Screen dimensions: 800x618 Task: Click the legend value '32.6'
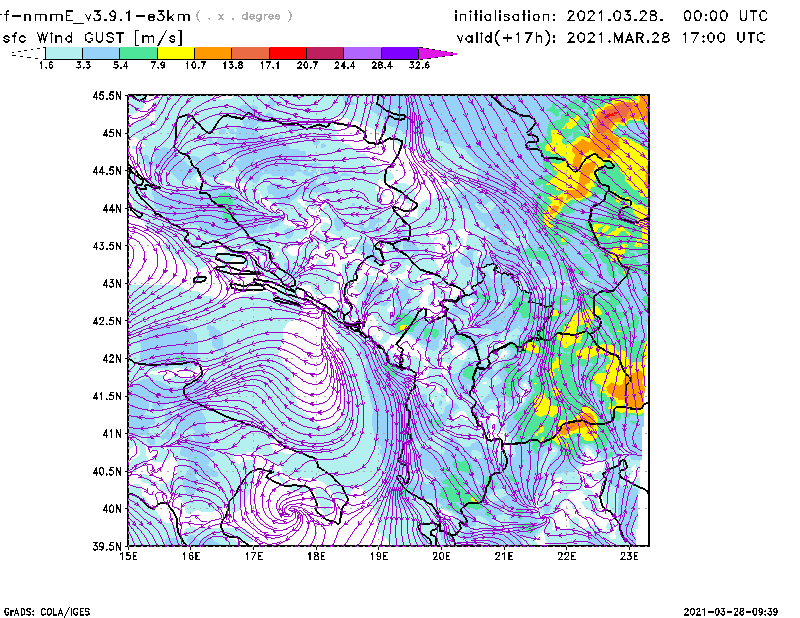pos(419,65)
